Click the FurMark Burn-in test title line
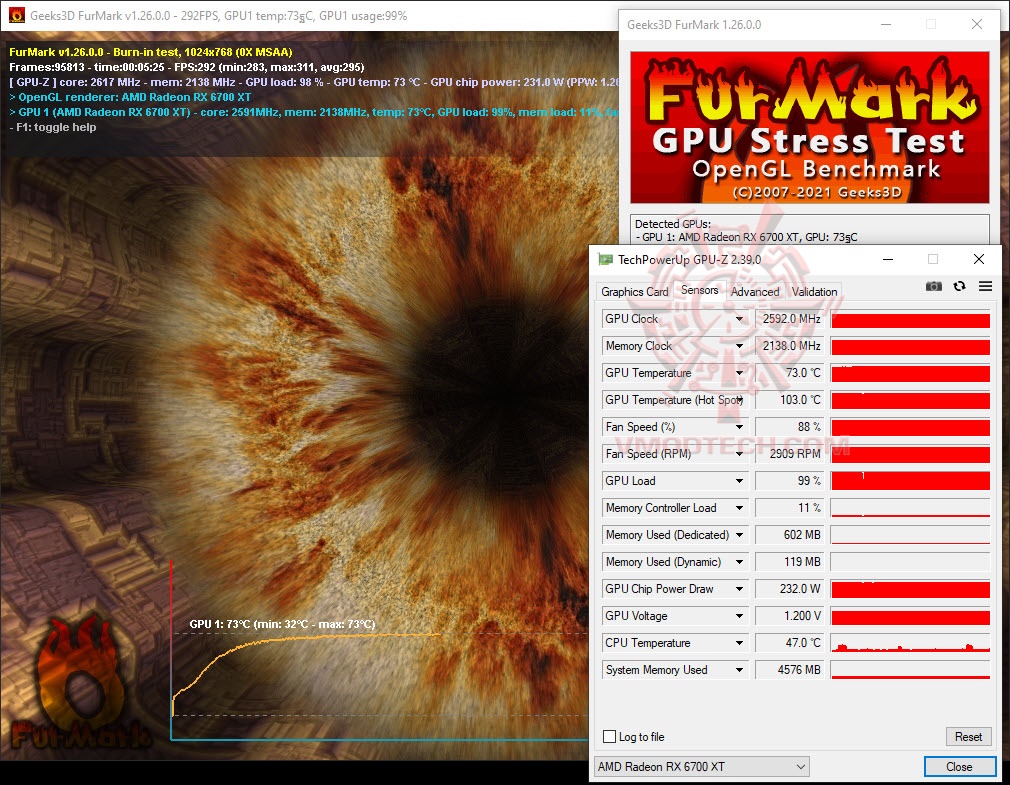The width and height of the screenshot is (1010, 785). coord(151,52)
